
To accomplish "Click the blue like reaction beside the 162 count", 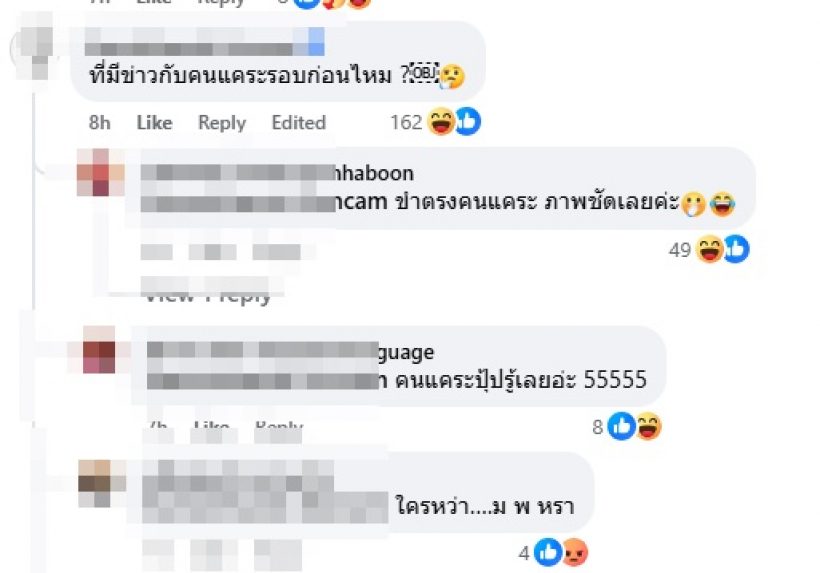I will click(468, 121).
